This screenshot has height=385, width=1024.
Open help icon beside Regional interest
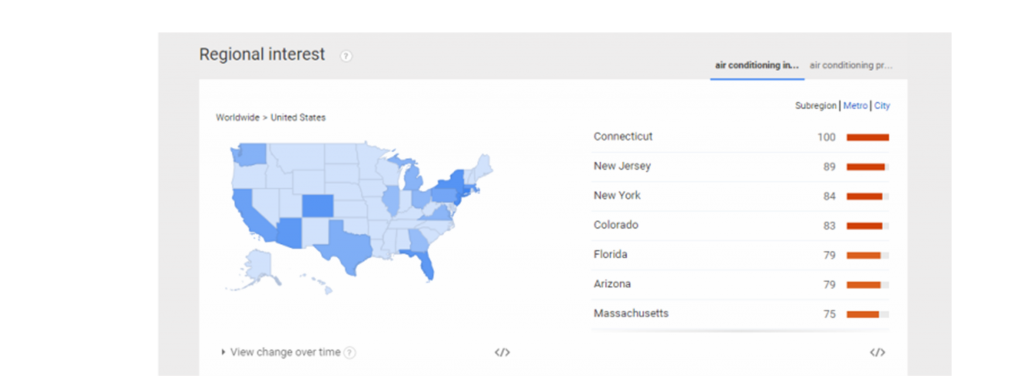pos(346,56)
